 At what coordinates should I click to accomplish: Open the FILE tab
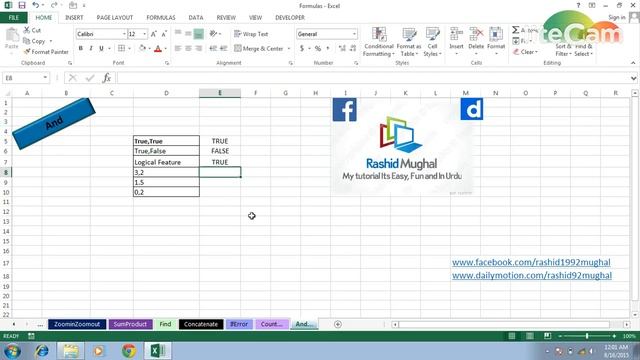coord(13,18)
